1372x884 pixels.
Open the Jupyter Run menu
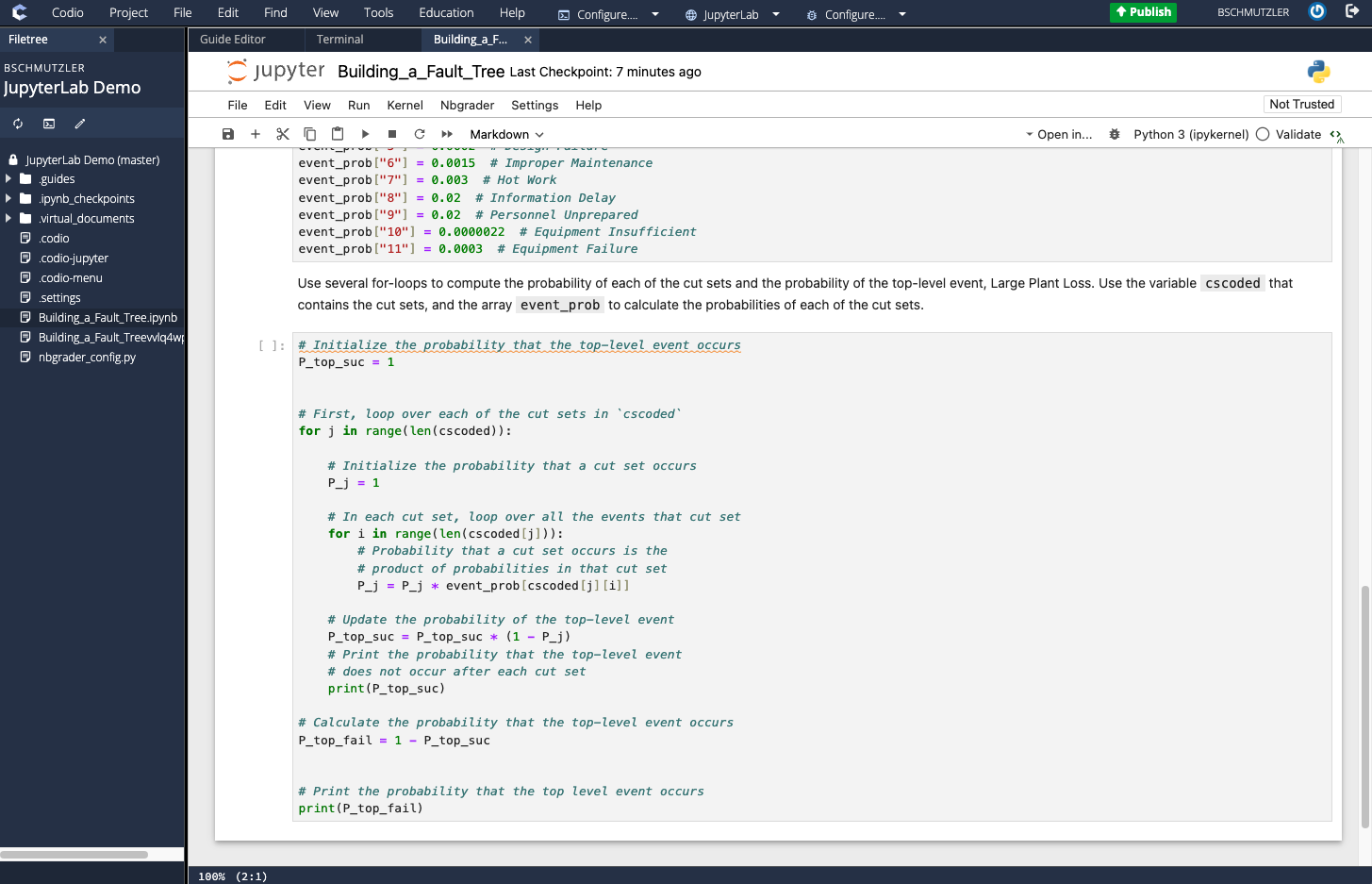[x=358, y=105]
